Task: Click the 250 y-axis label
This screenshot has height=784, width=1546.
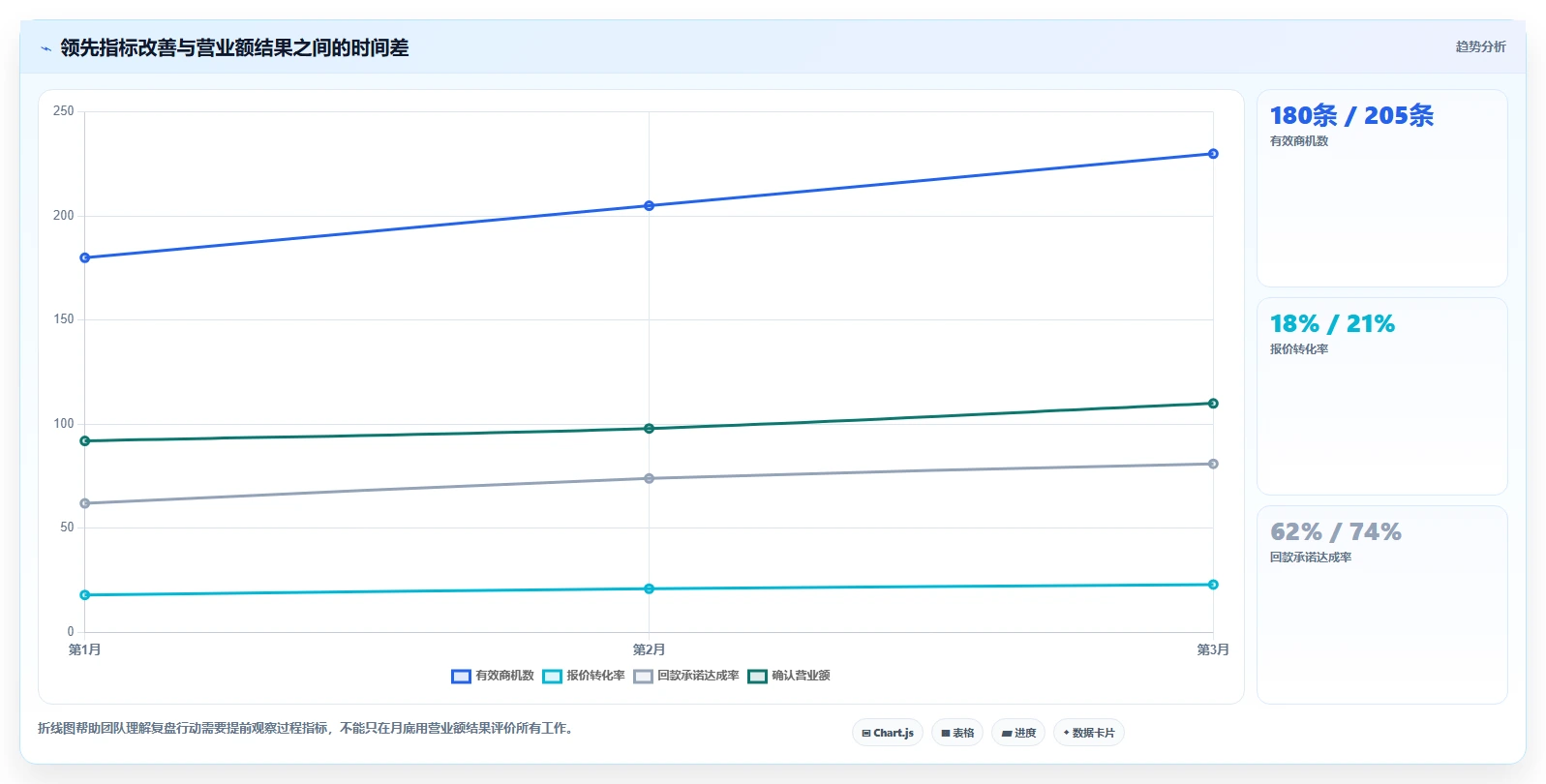Action: pos(64,111)
